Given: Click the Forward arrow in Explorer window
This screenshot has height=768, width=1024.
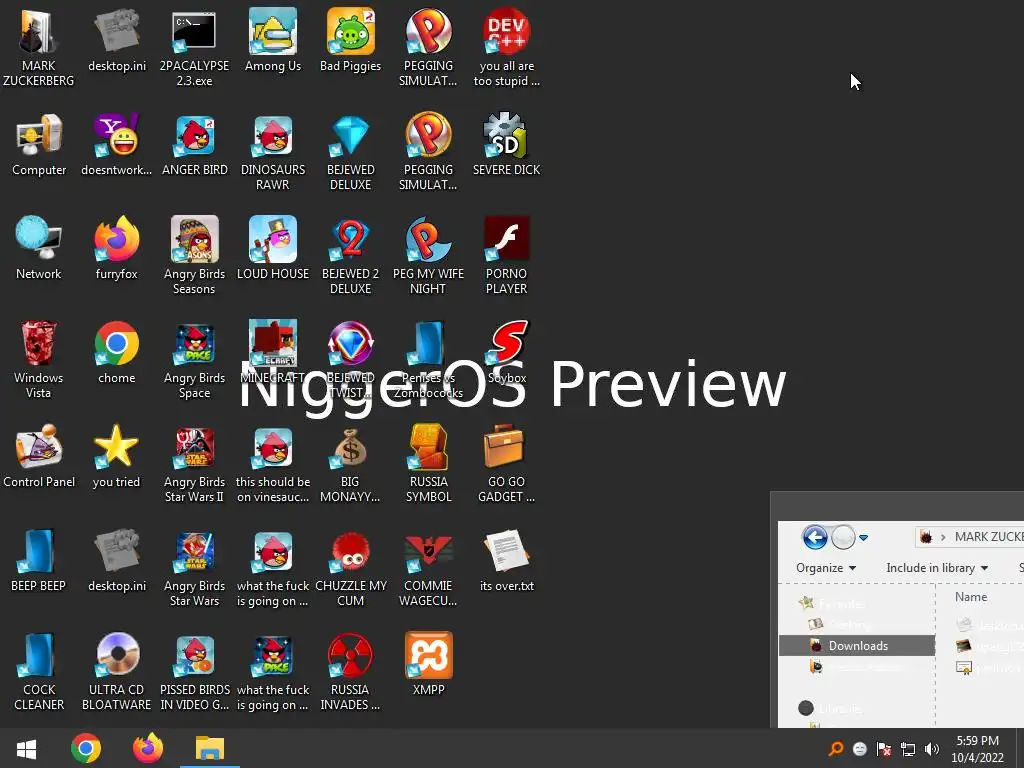Looking at the screenshot, I should (x=843, y=537).
